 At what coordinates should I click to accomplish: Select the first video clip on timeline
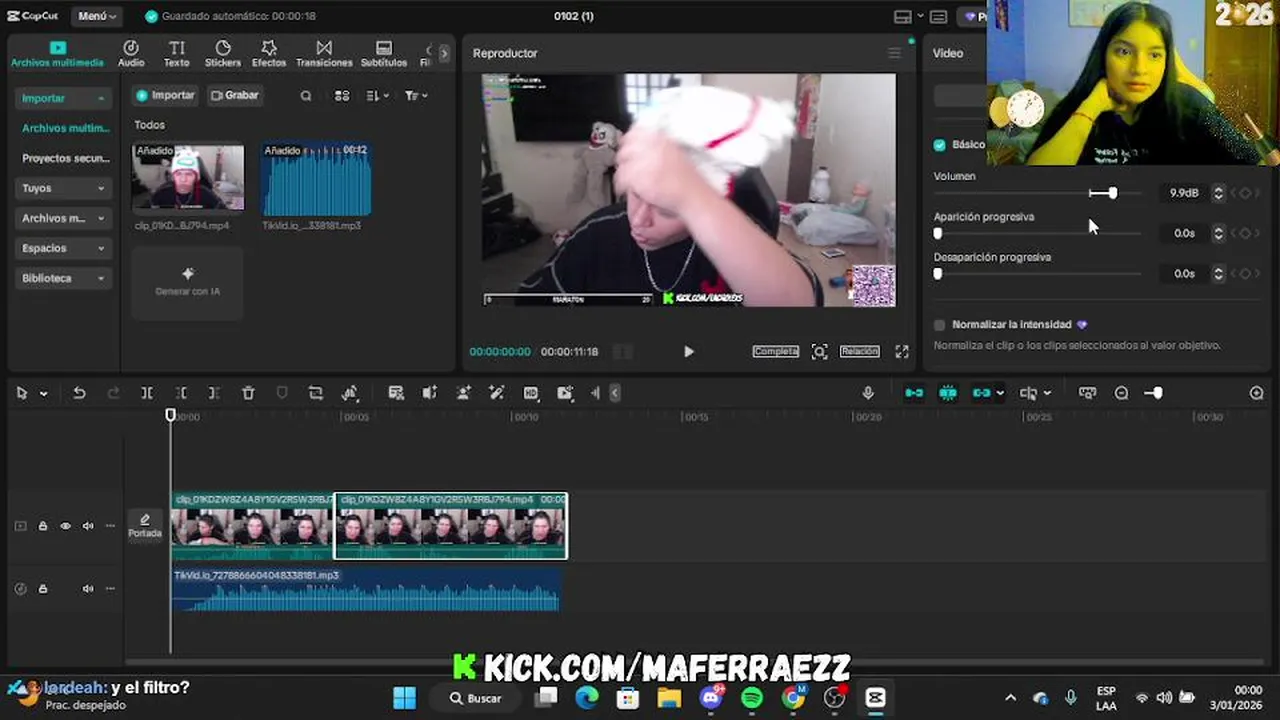point(252,526)
